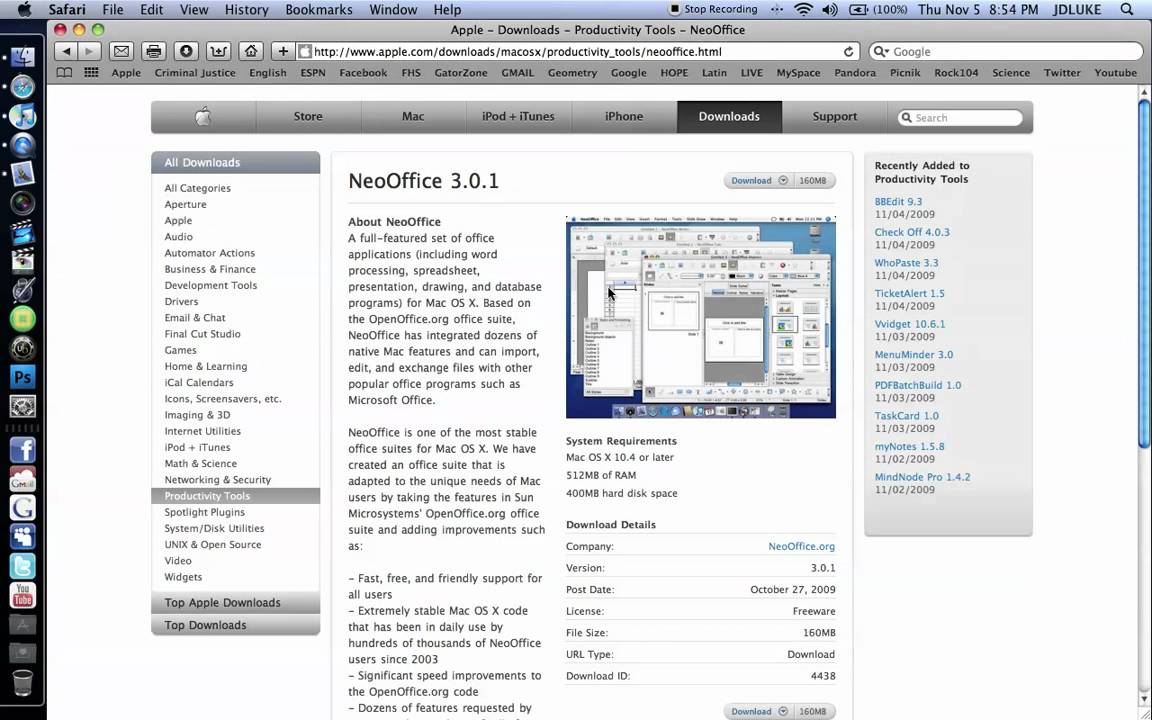Open the TaskCard 1.0 link
Screen dimensions: 1152x720
(x=907, y=416)
